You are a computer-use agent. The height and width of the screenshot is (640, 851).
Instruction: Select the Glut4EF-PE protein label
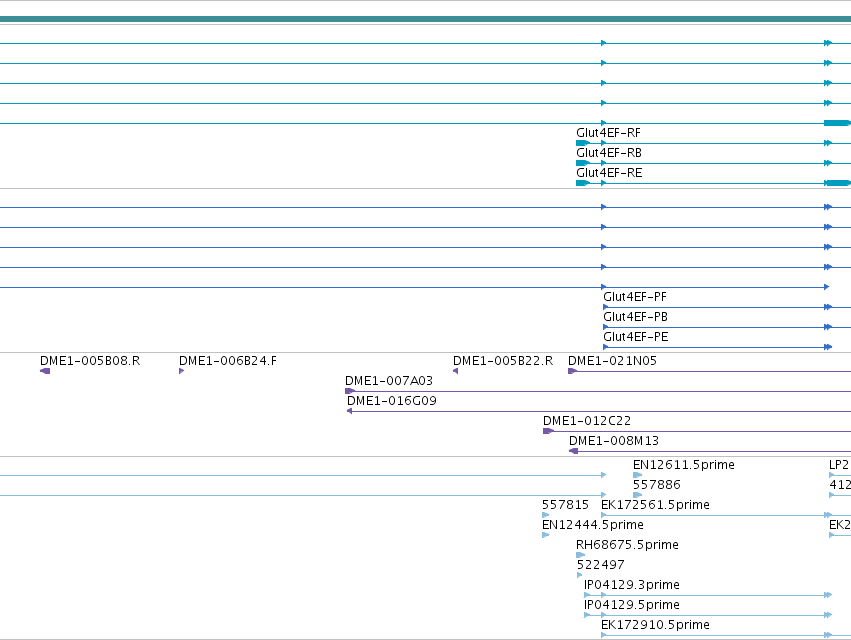tap(636, 337)
